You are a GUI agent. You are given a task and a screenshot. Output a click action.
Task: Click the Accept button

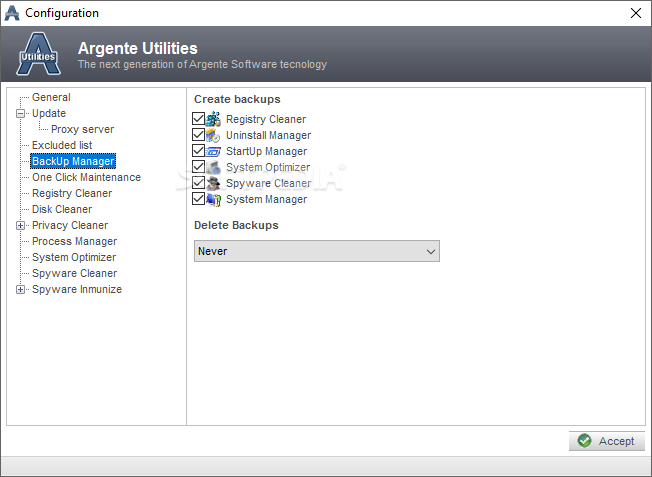pyautogui.click(x=607, y=441)
